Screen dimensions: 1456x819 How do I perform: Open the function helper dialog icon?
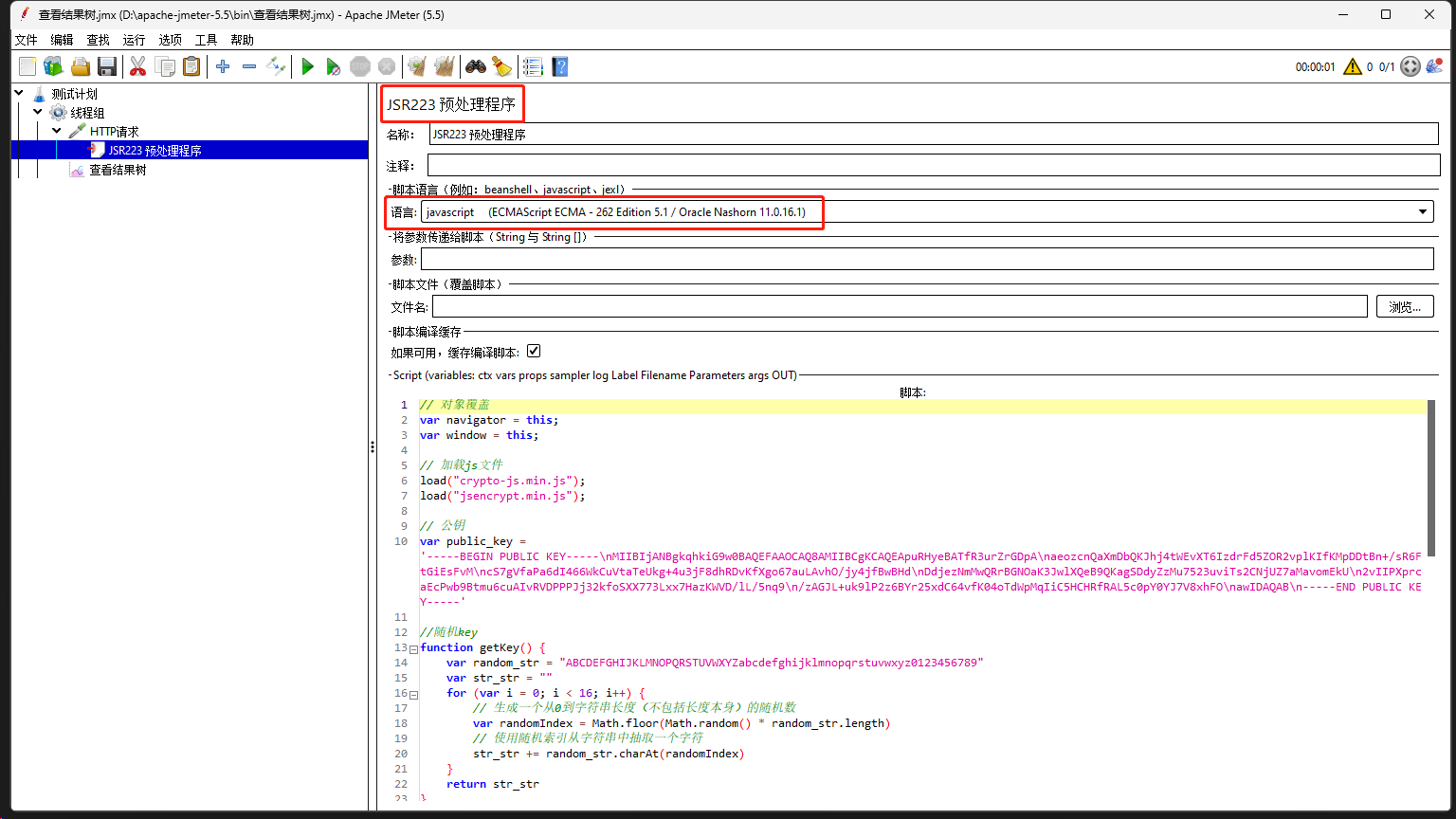coord(533,66)
